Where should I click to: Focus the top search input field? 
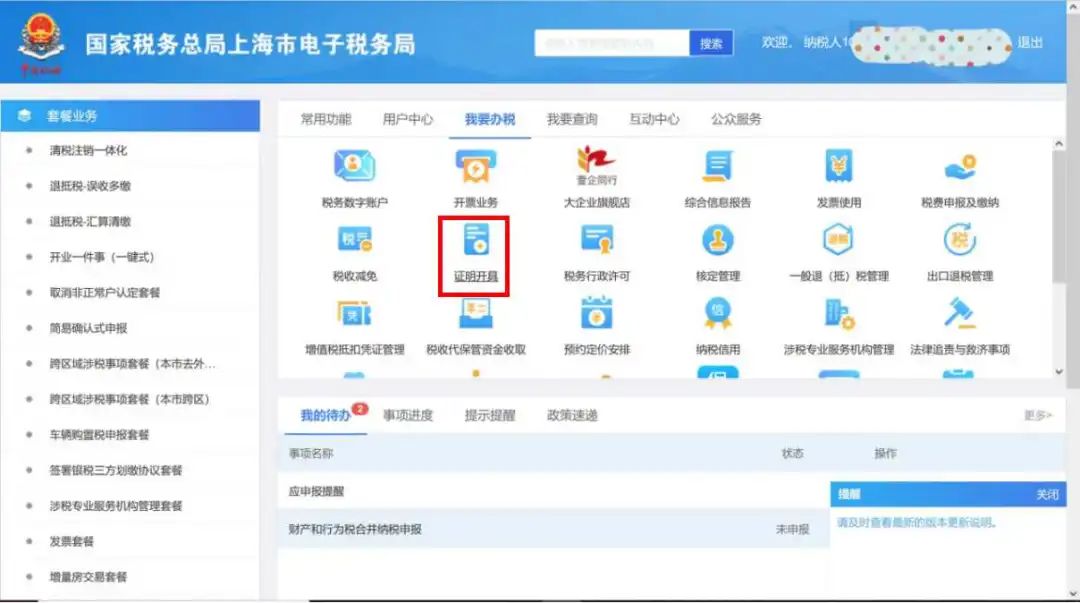coord(612,43)
